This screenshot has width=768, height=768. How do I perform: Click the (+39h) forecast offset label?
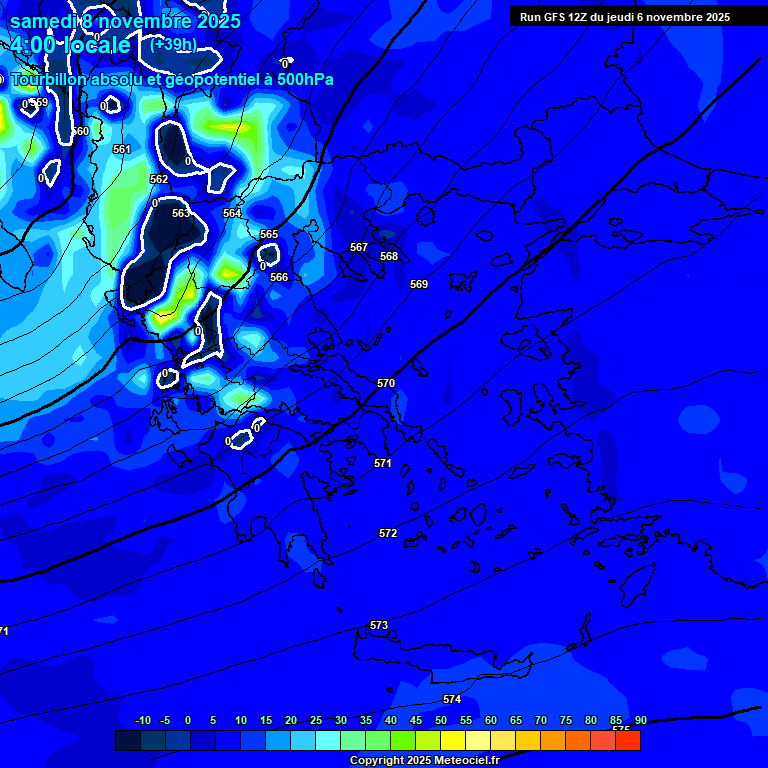coord(173,45)
